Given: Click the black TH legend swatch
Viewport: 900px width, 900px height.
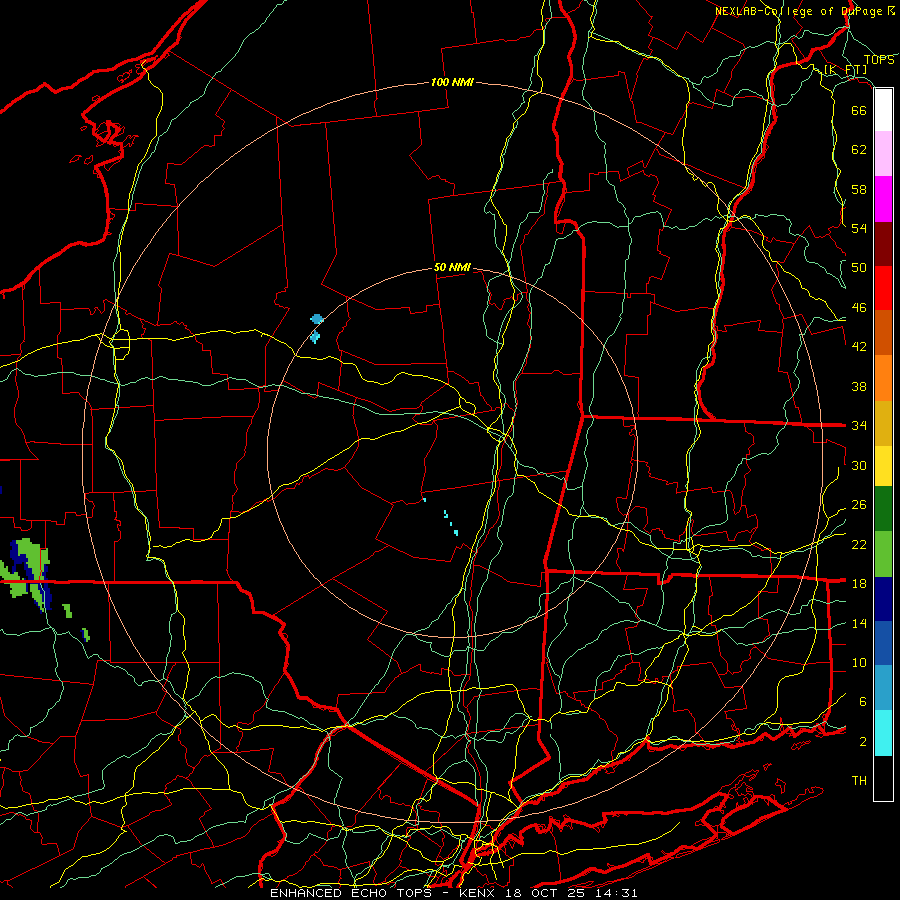Looking at the screenshot, I should [883, 778].
